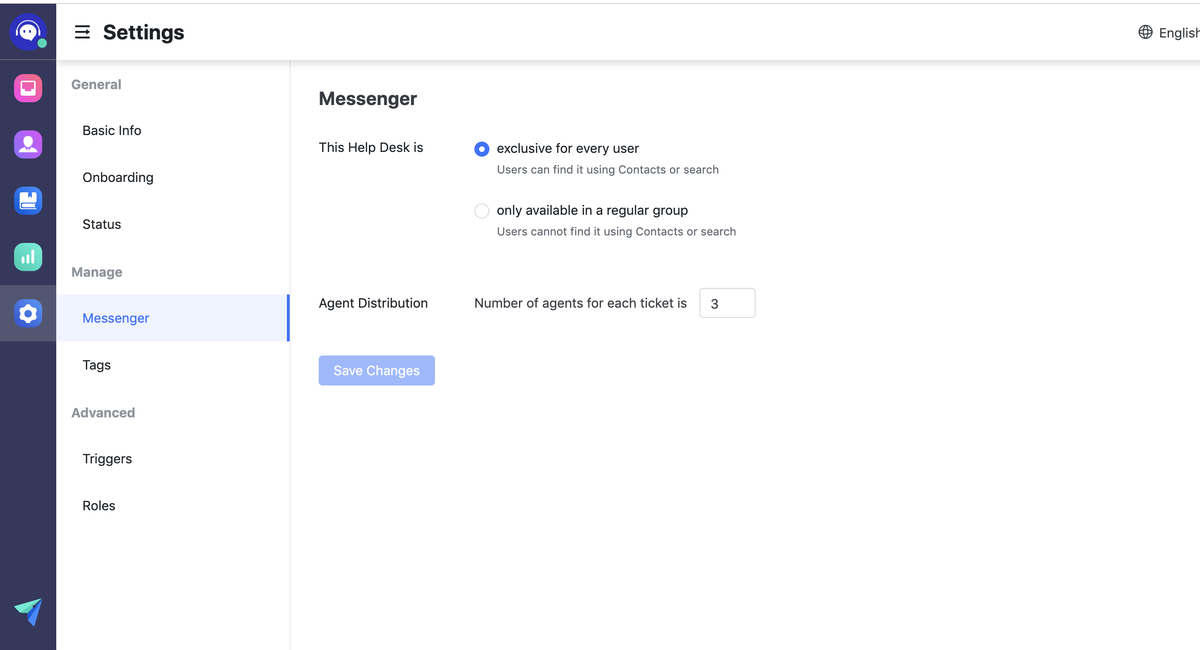Go to Onboarding settings
Viewport: 1200px width, 650px height.
118,177
